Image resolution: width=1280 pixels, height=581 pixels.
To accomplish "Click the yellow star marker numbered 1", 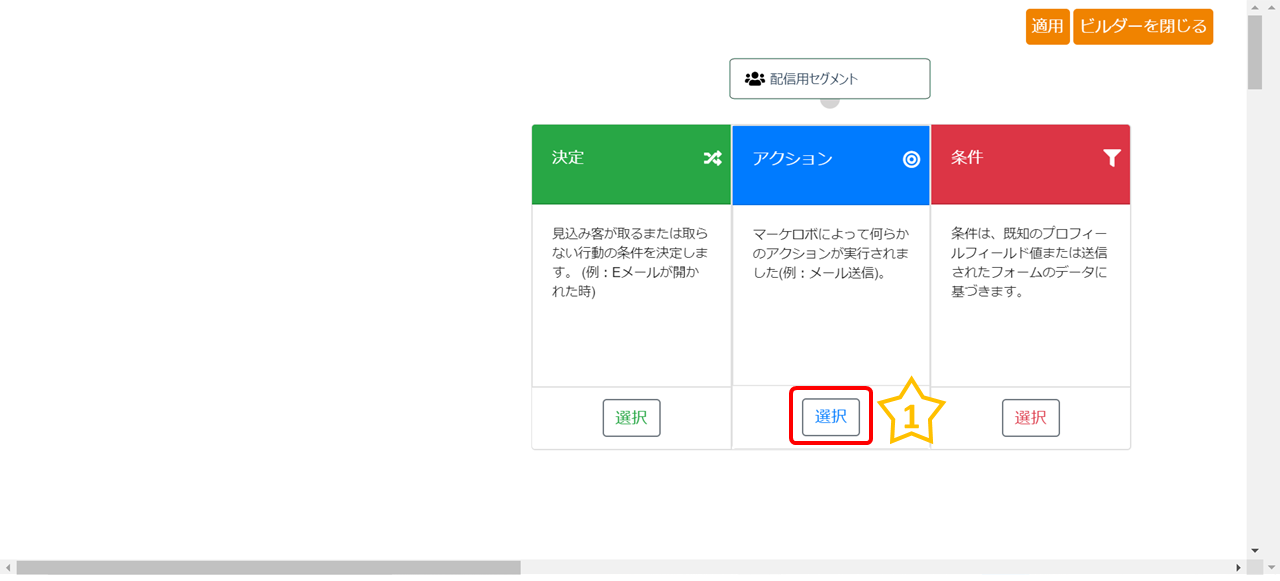I will point(911,414).
